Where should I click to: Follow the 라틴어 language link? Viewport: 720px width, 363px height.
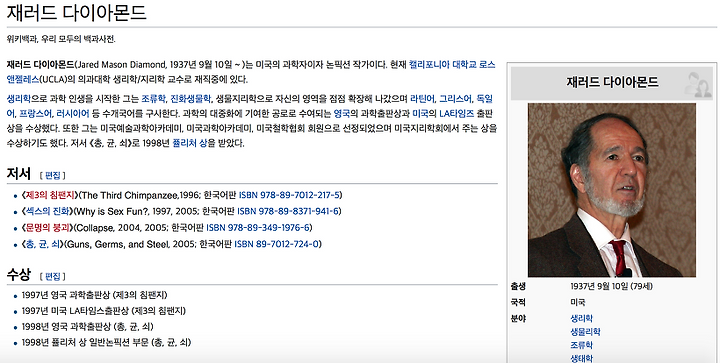point(422,99)
